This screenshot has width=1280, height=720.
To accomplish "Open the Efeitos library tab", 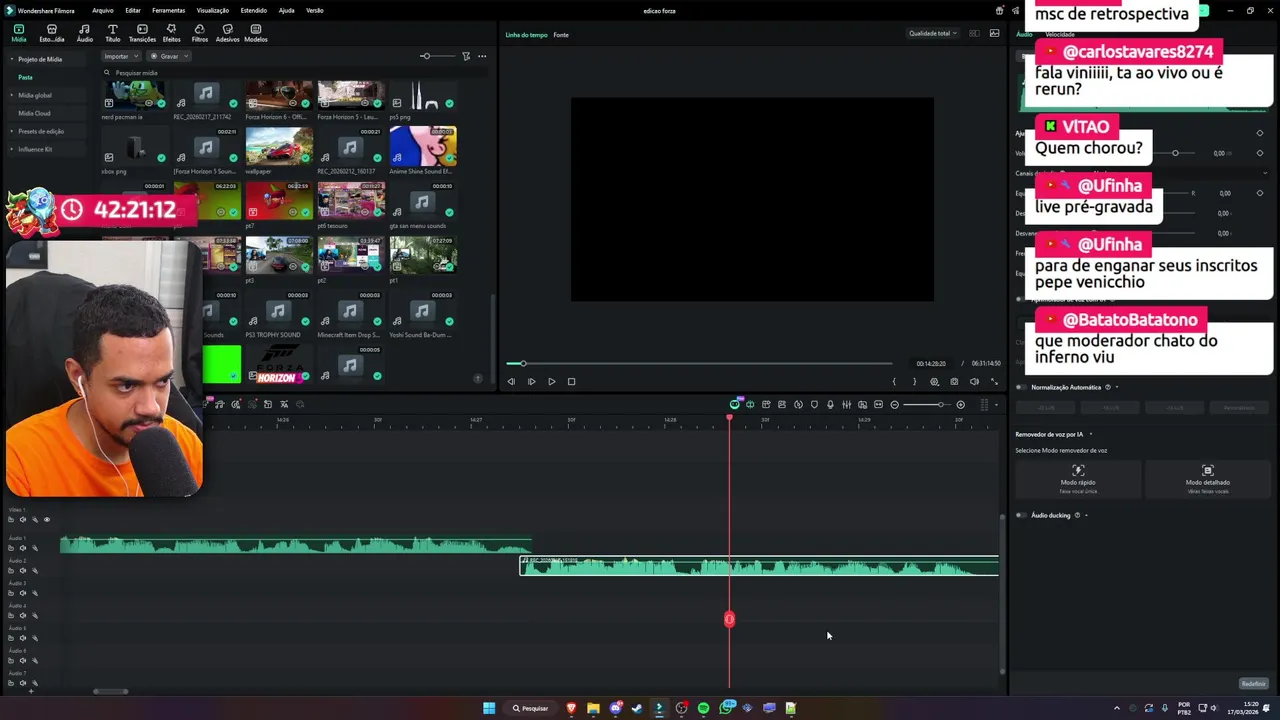I will pos(172,33).
